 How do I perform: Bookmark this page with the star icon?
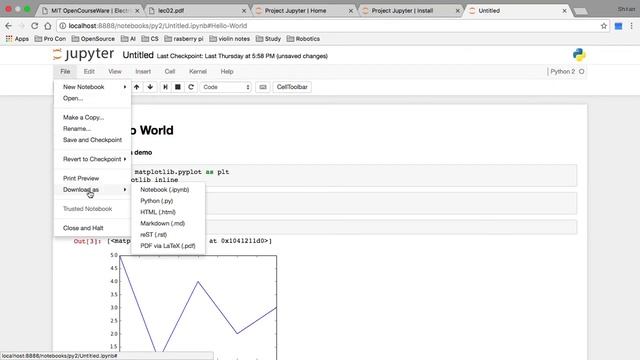pyautogui.click(x=604, y=26)
